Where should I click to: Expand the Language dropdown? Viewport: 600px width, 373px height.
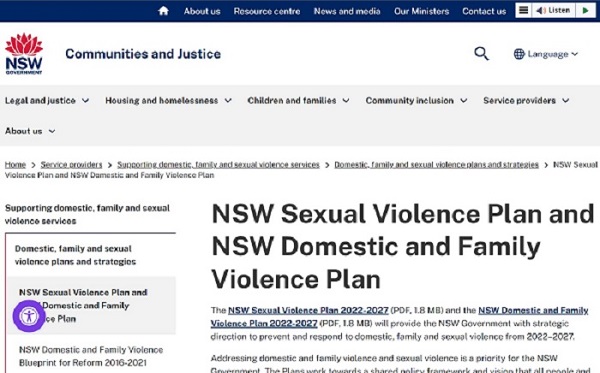[546, 54]
